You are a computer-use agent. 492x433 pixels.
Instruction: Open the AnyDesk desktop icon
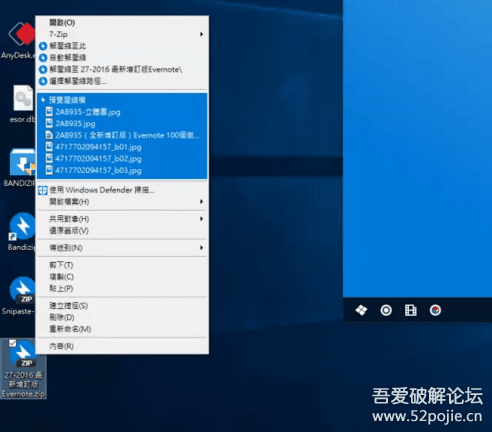21,34
